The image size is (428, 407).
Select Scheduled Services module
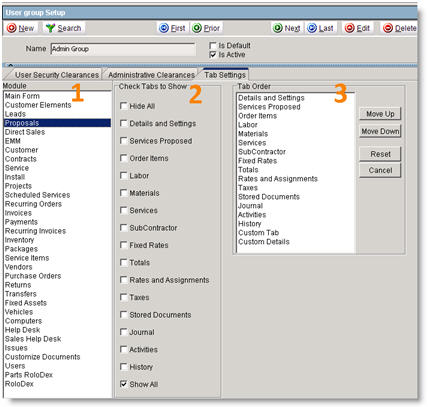[57, 195]
